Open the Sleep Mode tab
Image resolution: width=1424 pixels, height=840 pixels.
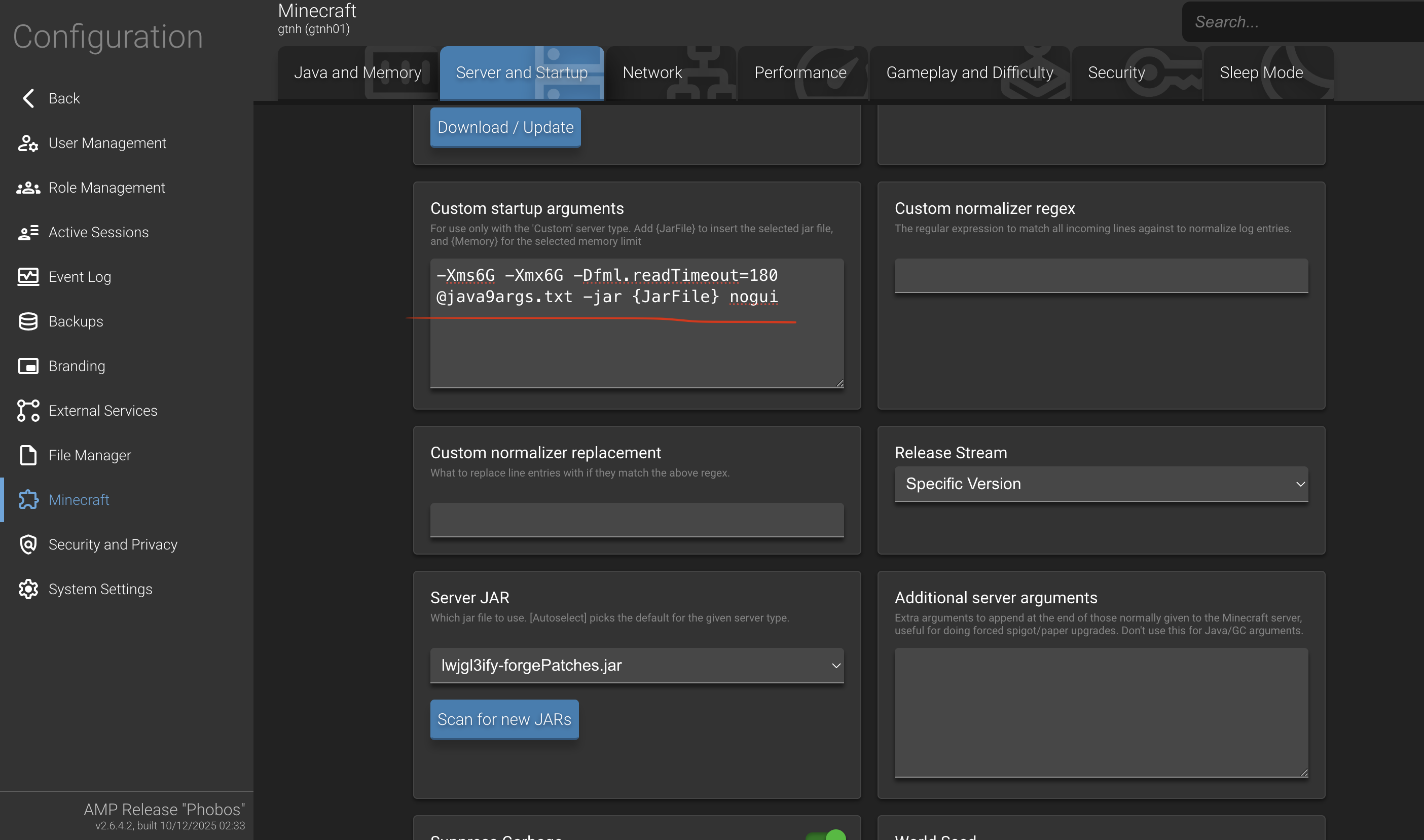tap(1268, 73)
